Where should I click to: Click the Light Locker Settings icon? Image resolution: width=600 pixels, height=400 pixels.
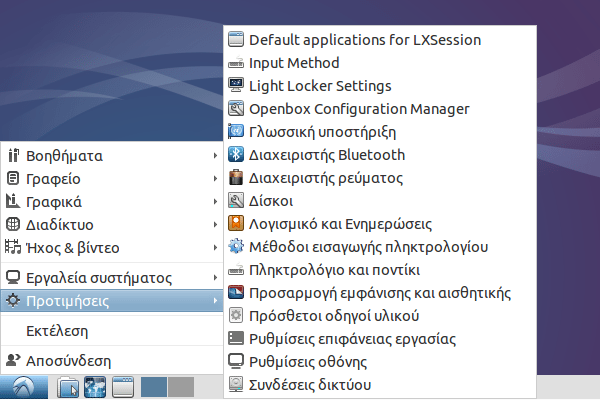click(x=236, y=86)
